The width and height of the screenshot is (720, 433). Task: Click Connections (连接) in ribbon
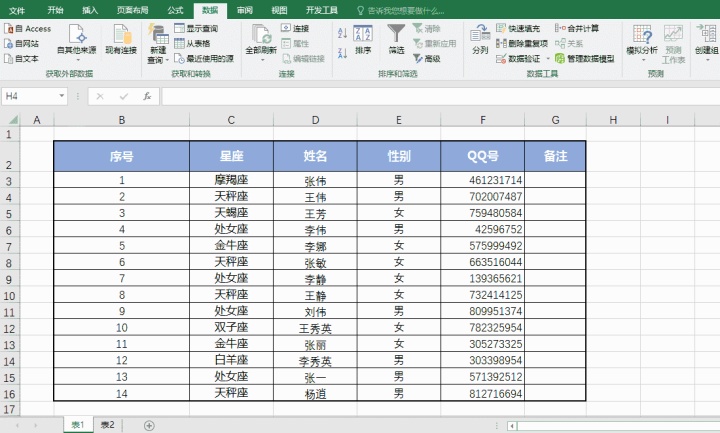295,28
